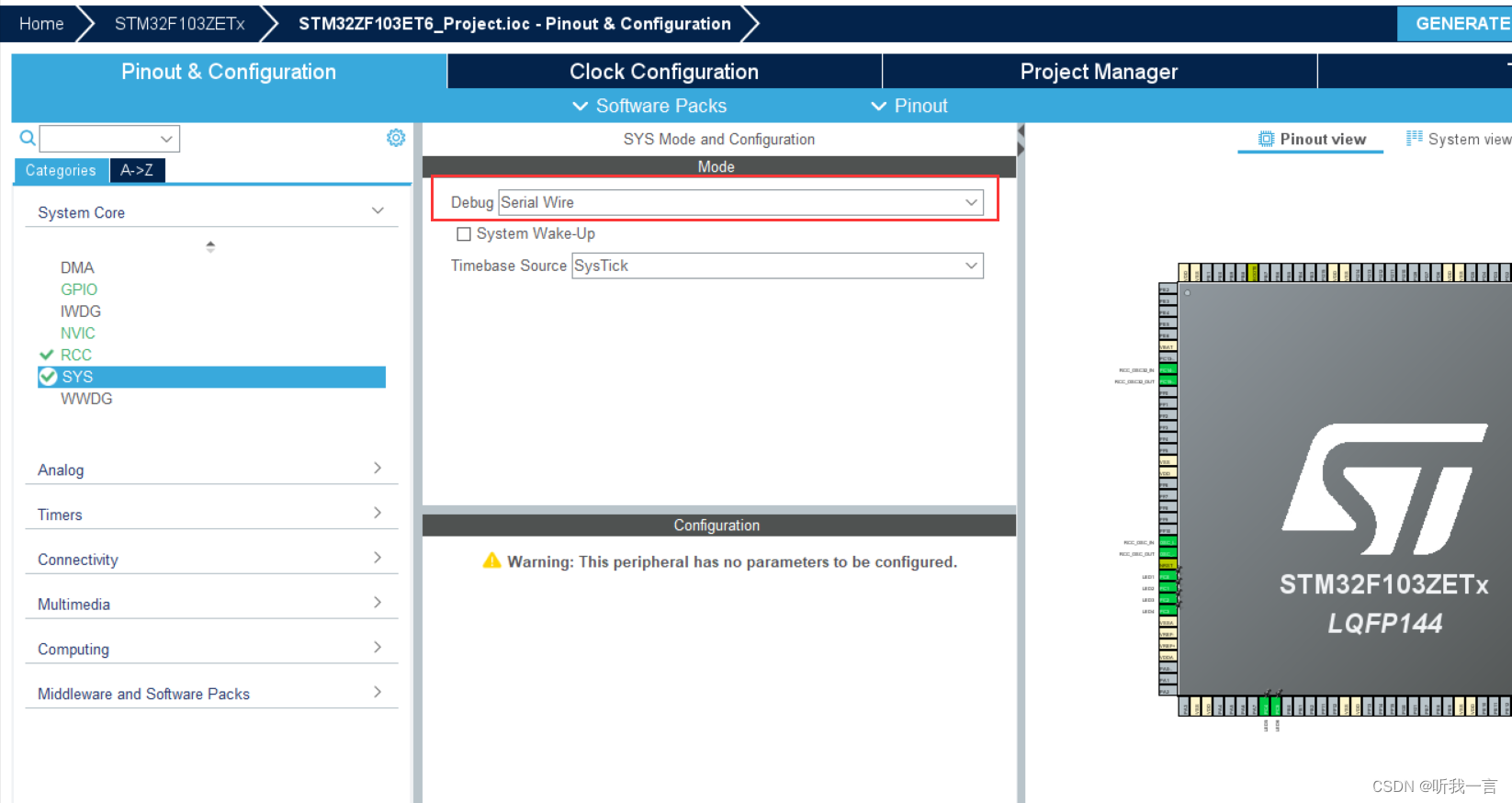Screen dimensions: 1512x803
Task: Click the GENERATE code button
Action: (1455, 24)
